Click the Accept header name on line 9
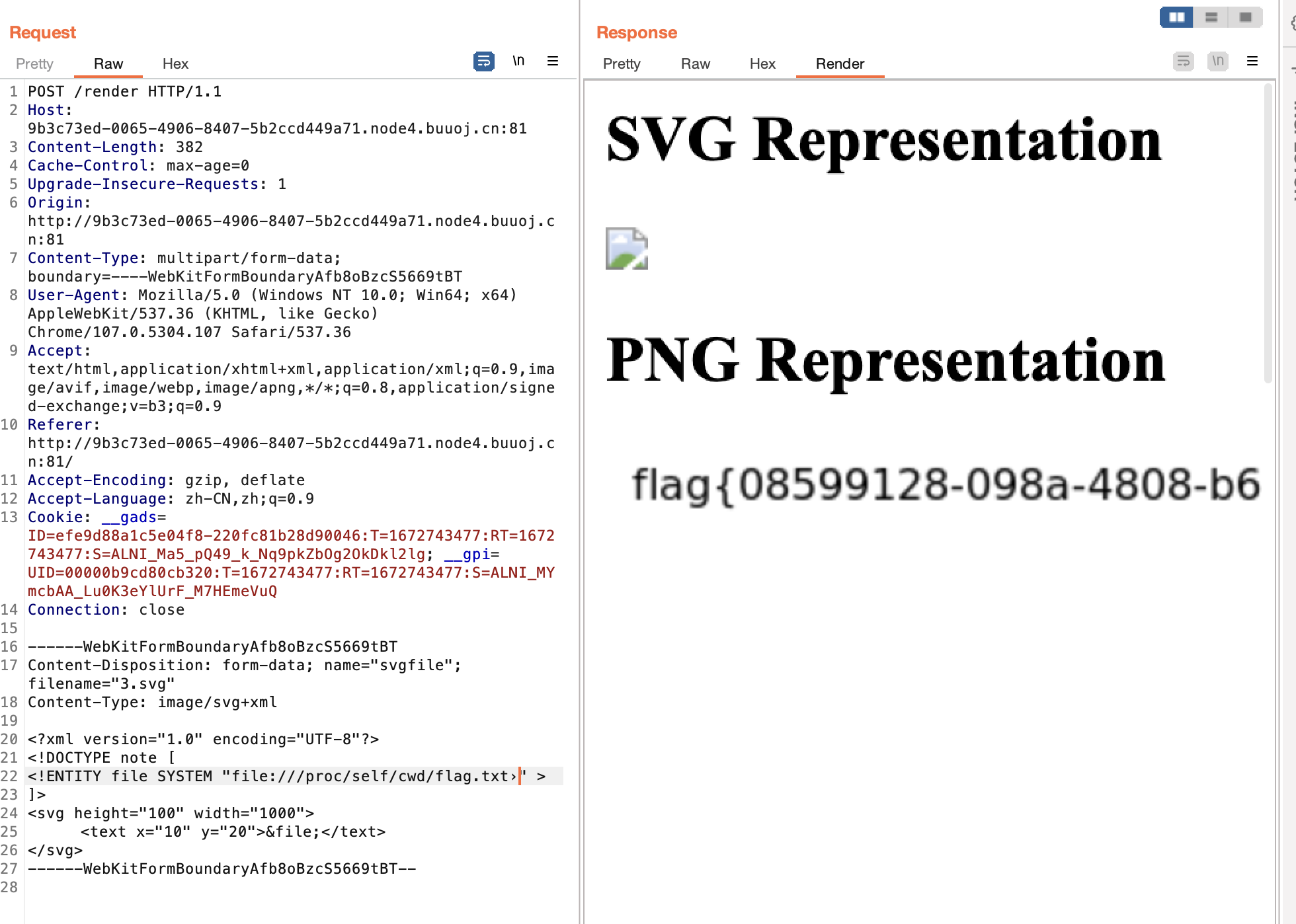This screenshot has width=1296, height=924. click(x=55, y=350)
